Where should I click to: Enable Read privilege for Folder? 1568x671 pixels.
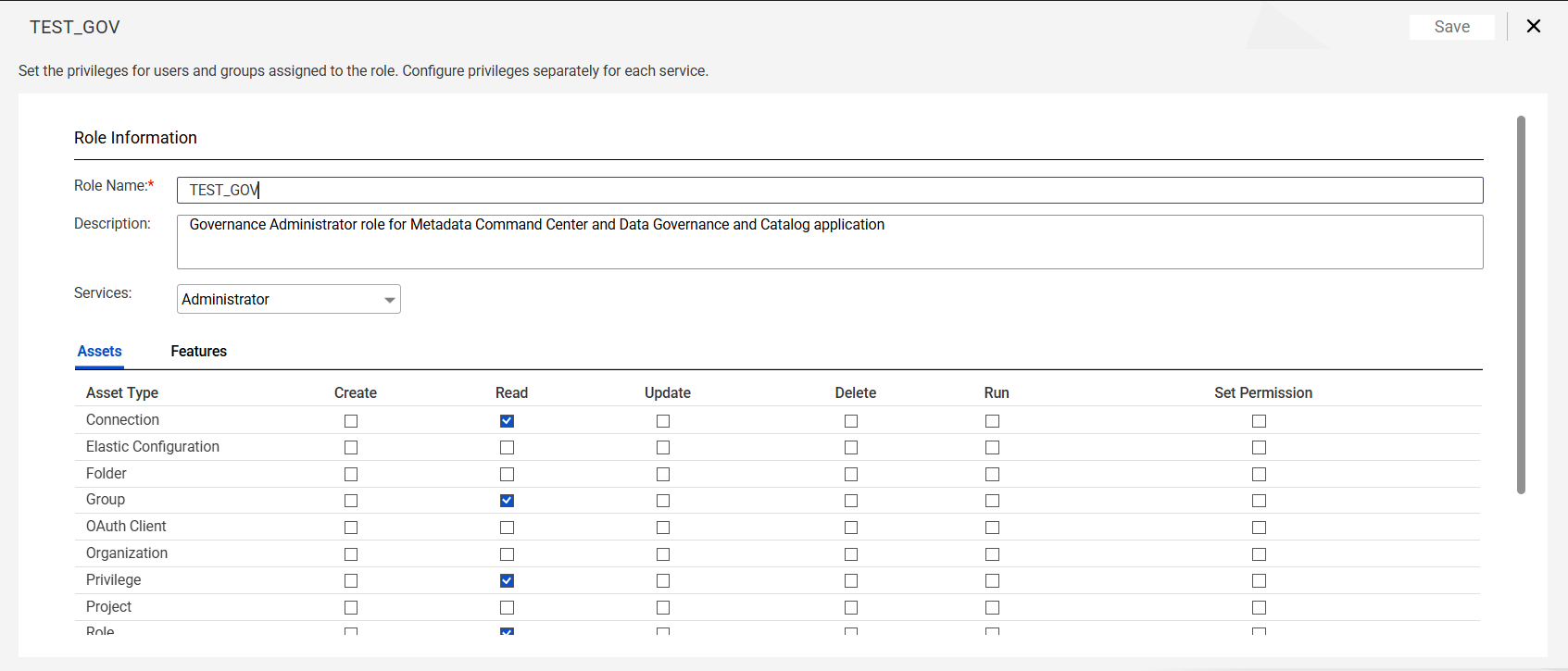pos(507,474)
